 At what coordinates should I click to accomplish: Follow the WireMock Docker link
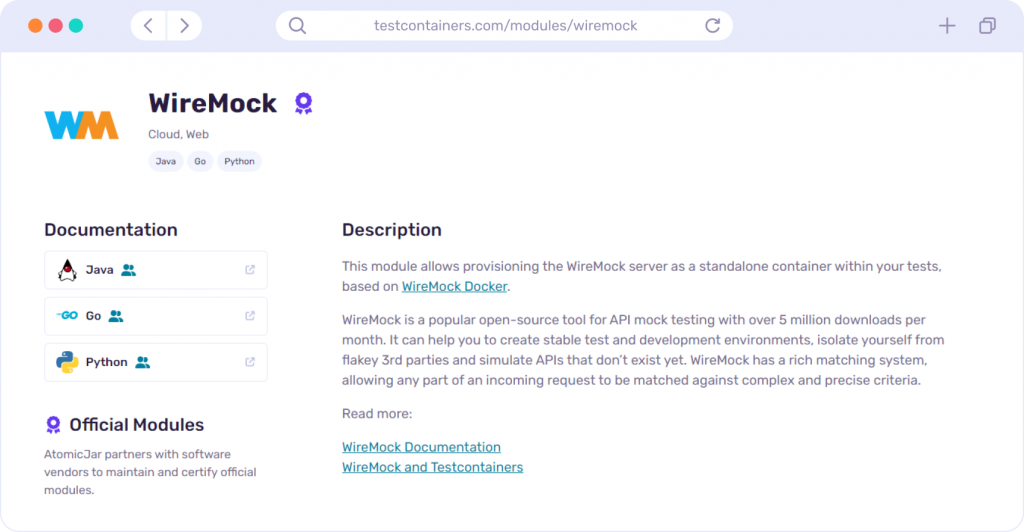coord(455,287)
